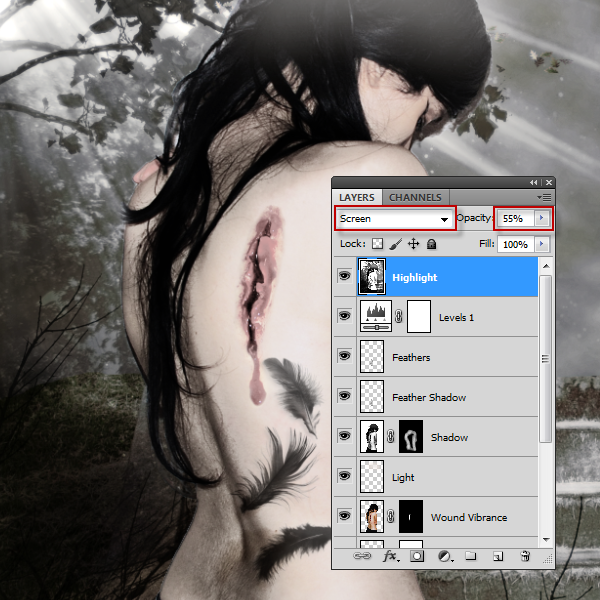The width and height of the screenshot is (600, 600).
Task: Click the Wound Vibrance mask link icon
Action: [391, 516]
